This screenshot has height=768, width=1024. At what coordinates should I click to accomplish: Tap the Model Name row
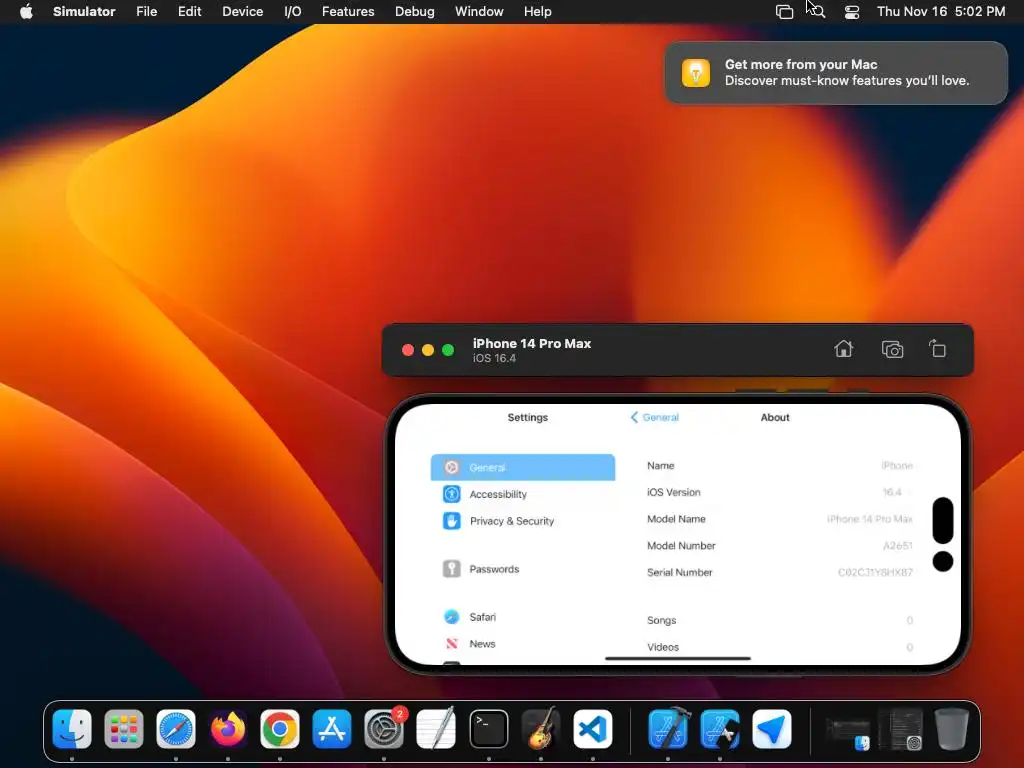(780, 519)
